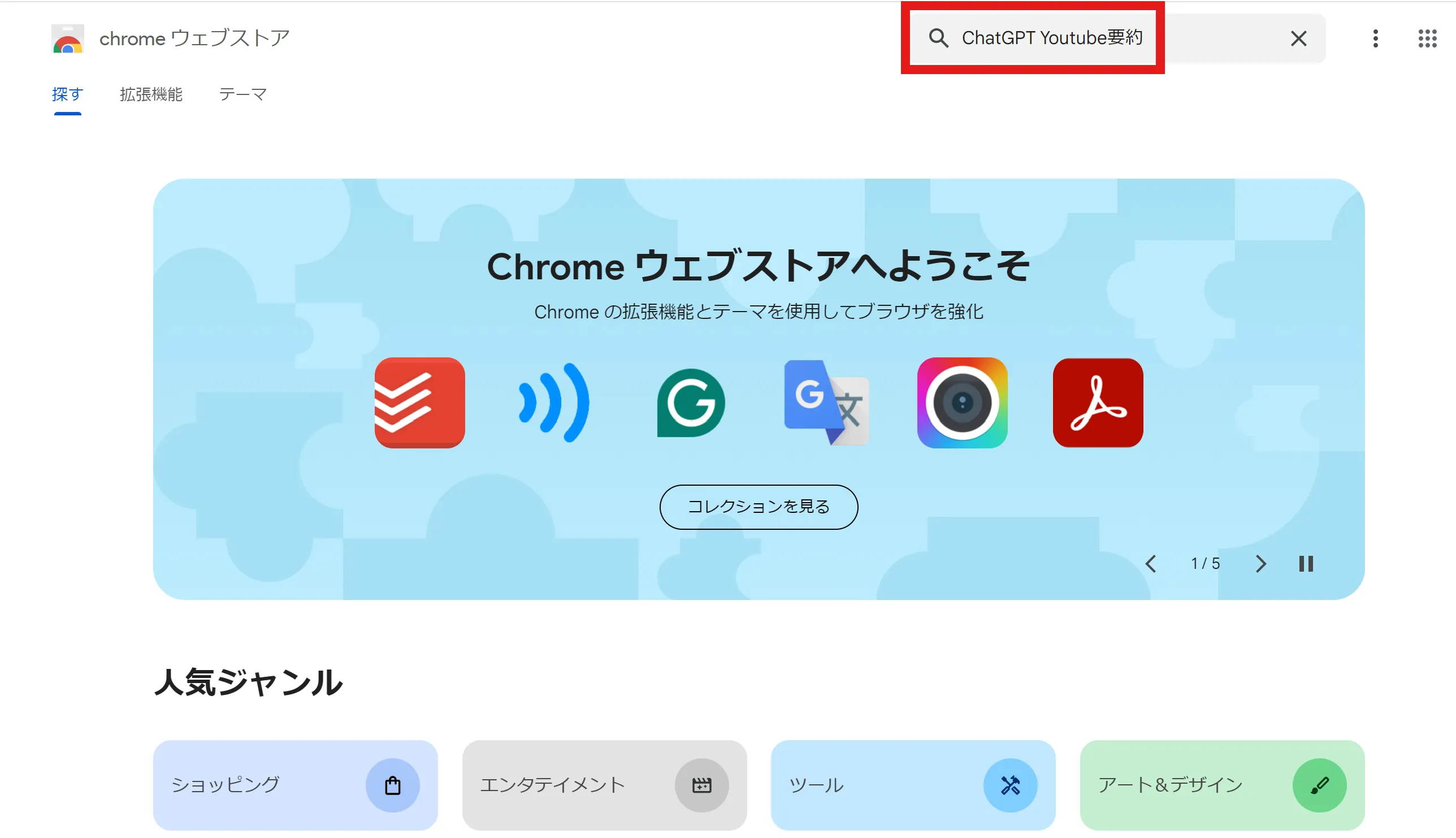Open the three-dot more options menu

point(1375,38)
